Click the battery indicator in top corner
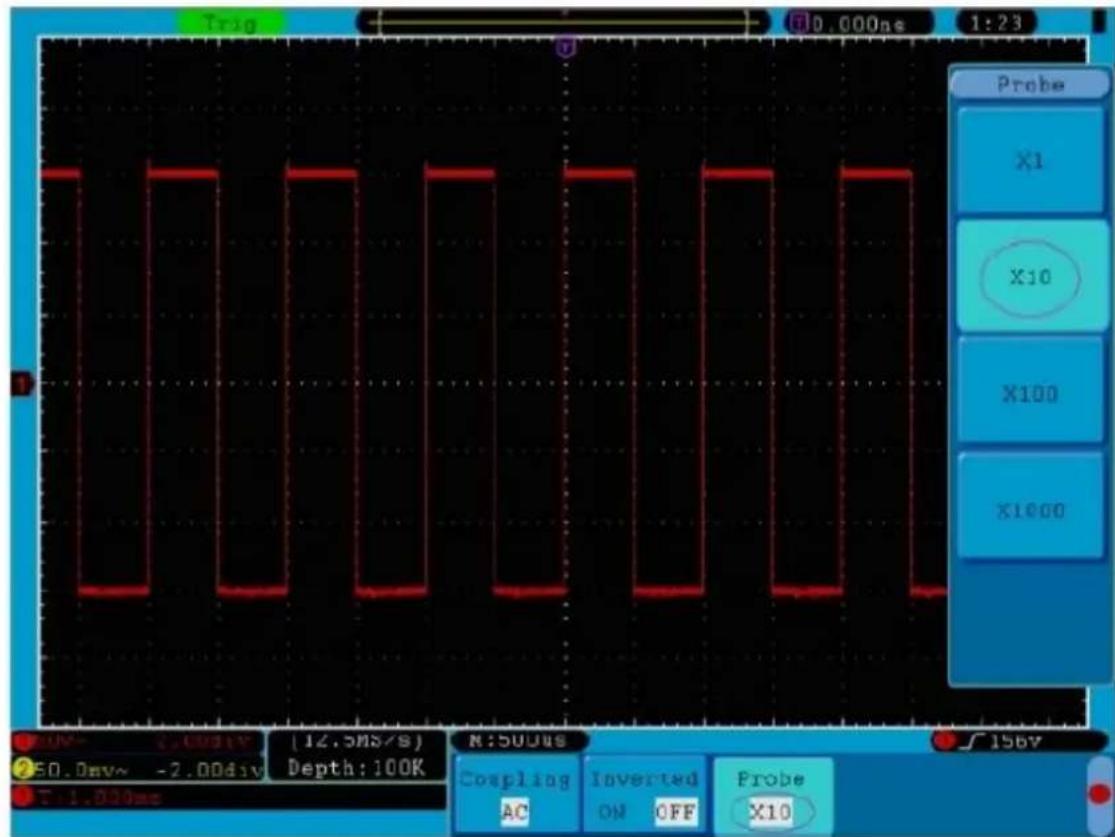 1098,21
